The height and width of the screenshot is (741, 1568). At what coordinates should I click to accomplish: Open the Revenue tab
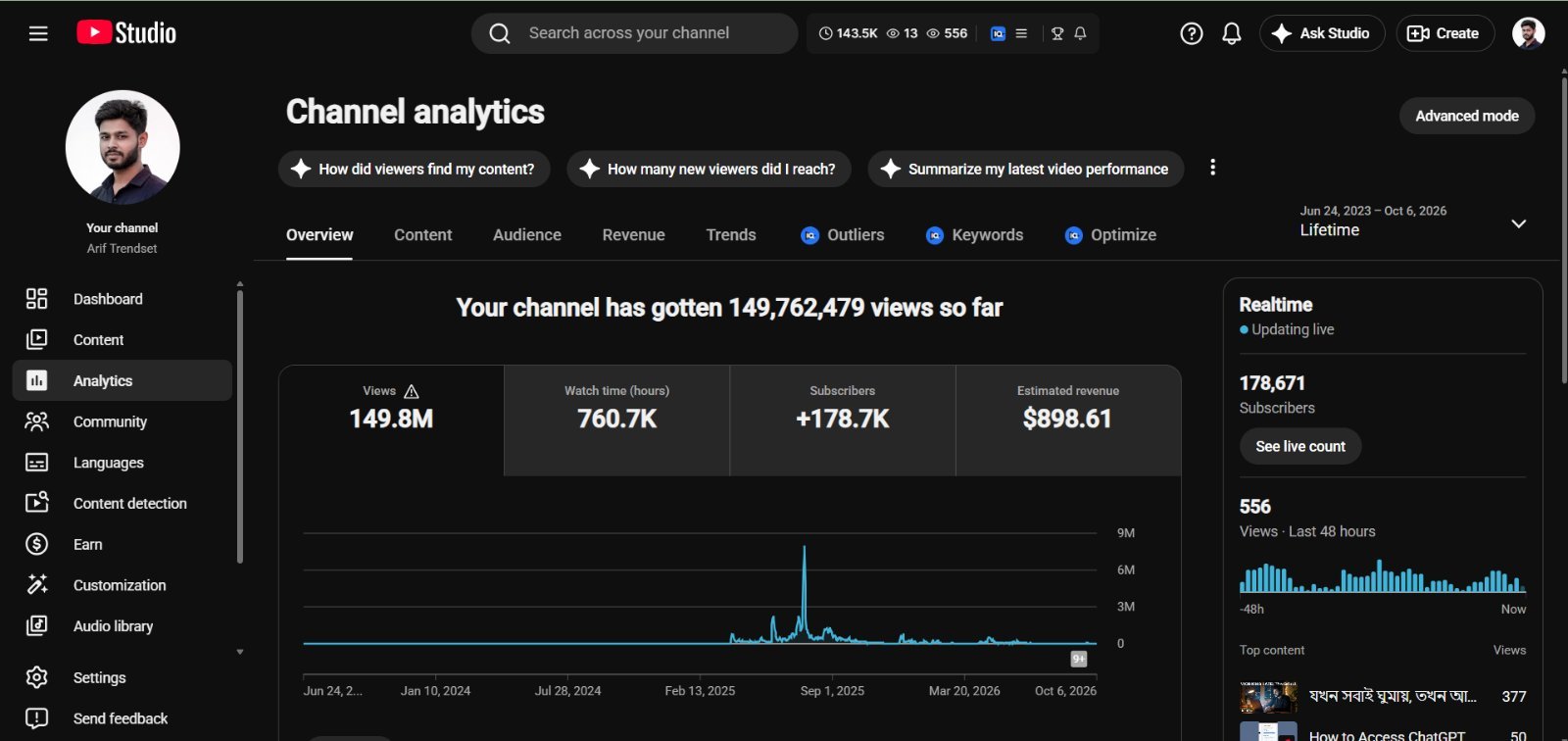(x=633, y=235)
